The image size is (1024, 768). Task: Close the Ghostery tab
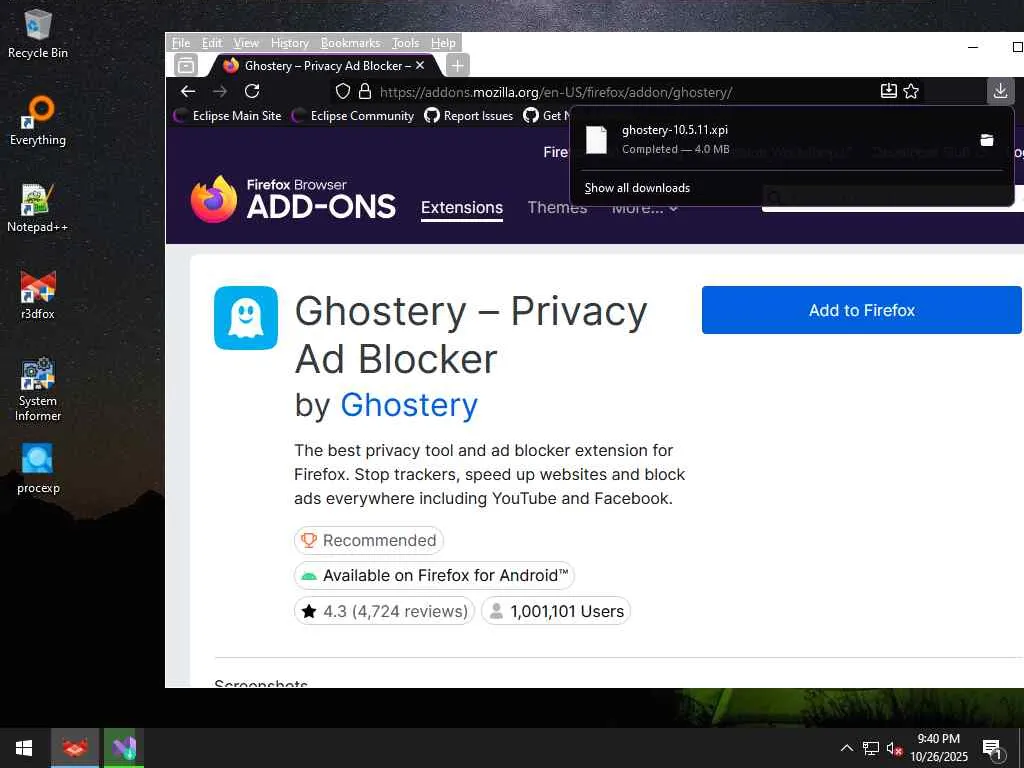[x=420, y=65]
